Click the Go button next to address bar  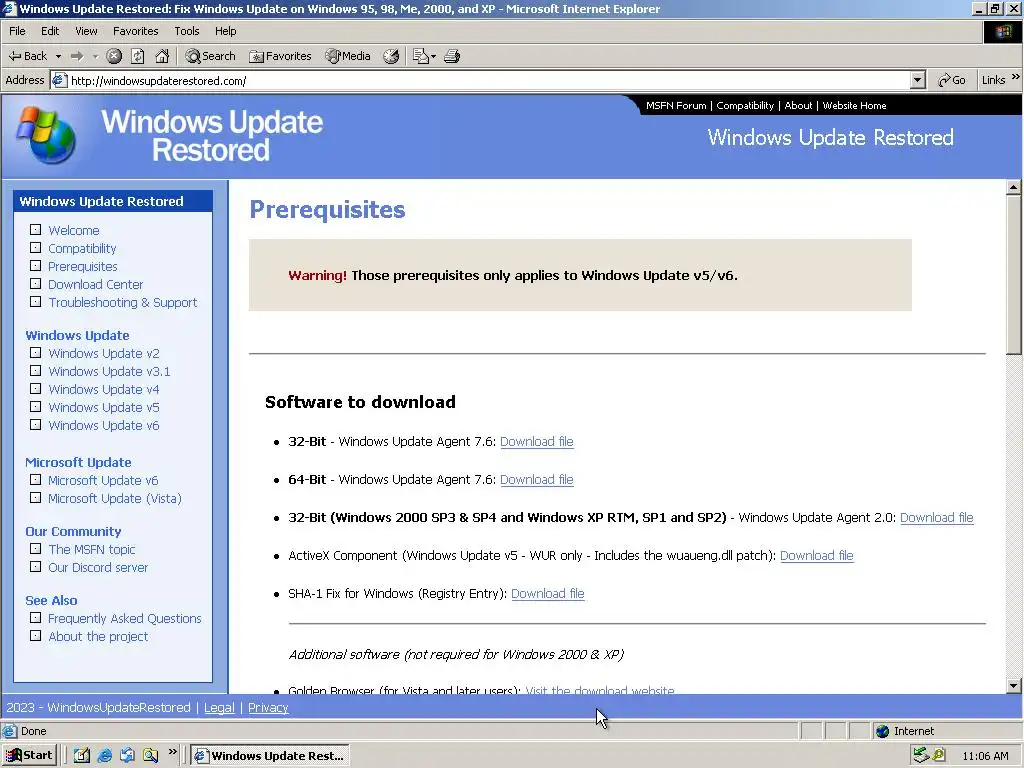pos(952,80)
